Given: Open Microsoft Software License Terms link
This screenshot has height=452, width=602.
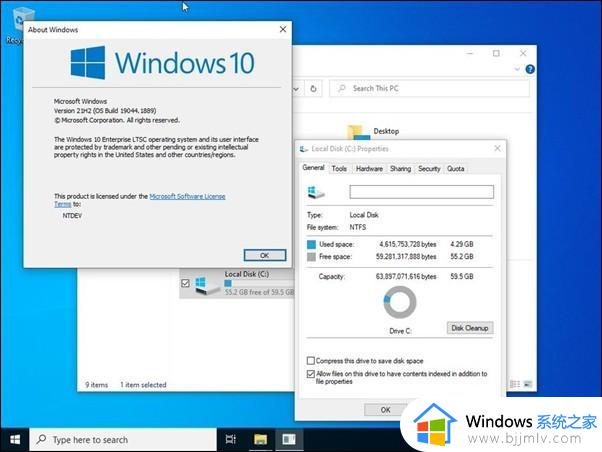Looking at the screenshot, I should pos(187,196).
